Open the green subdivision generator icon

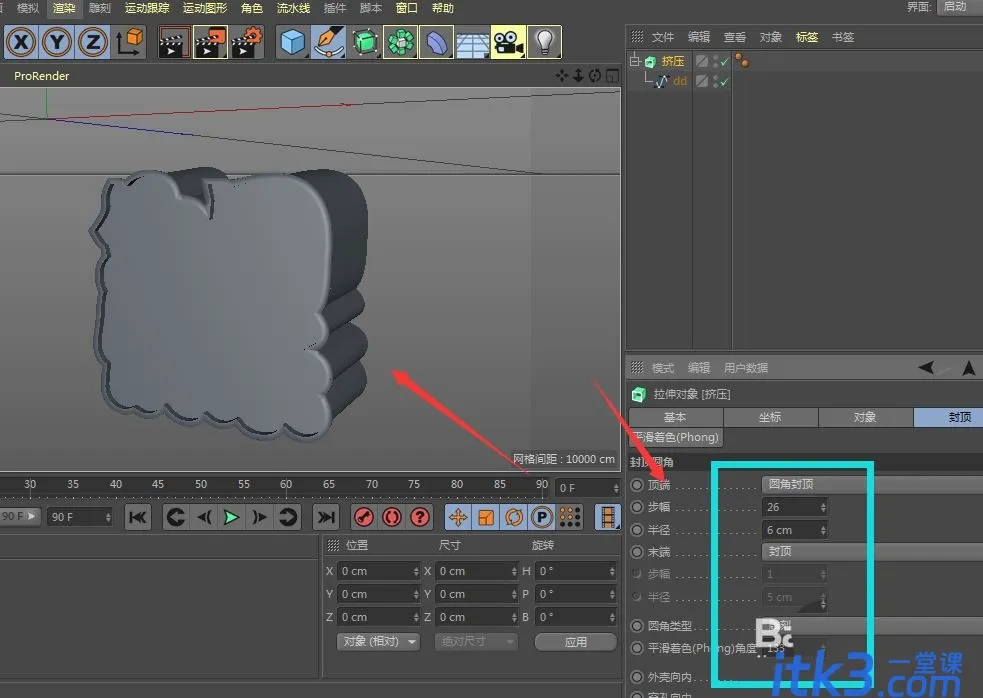[x=365, y=42]
